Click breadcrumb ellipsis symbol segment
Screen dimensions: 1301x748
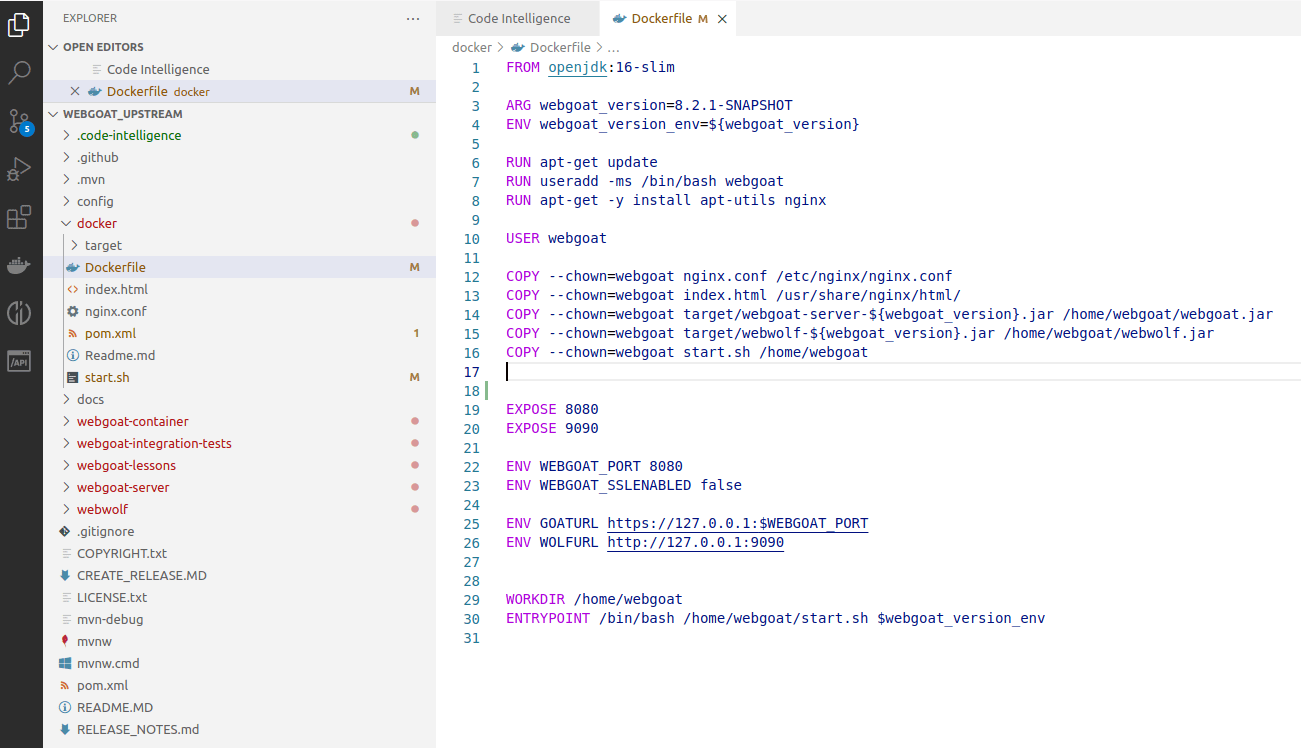[614, 47]
